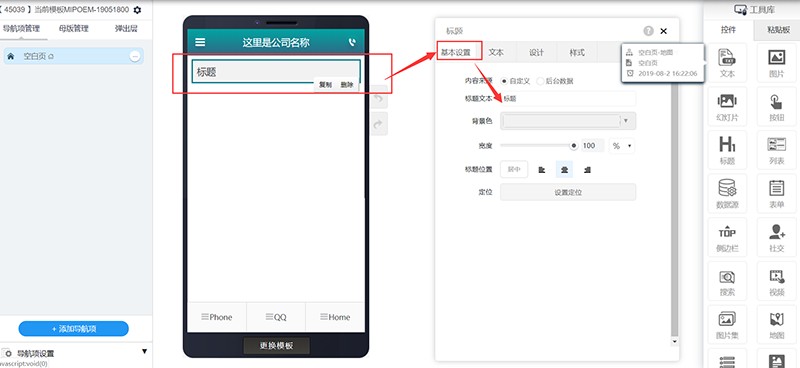Open the % width unit dropdown

[622, 146]
